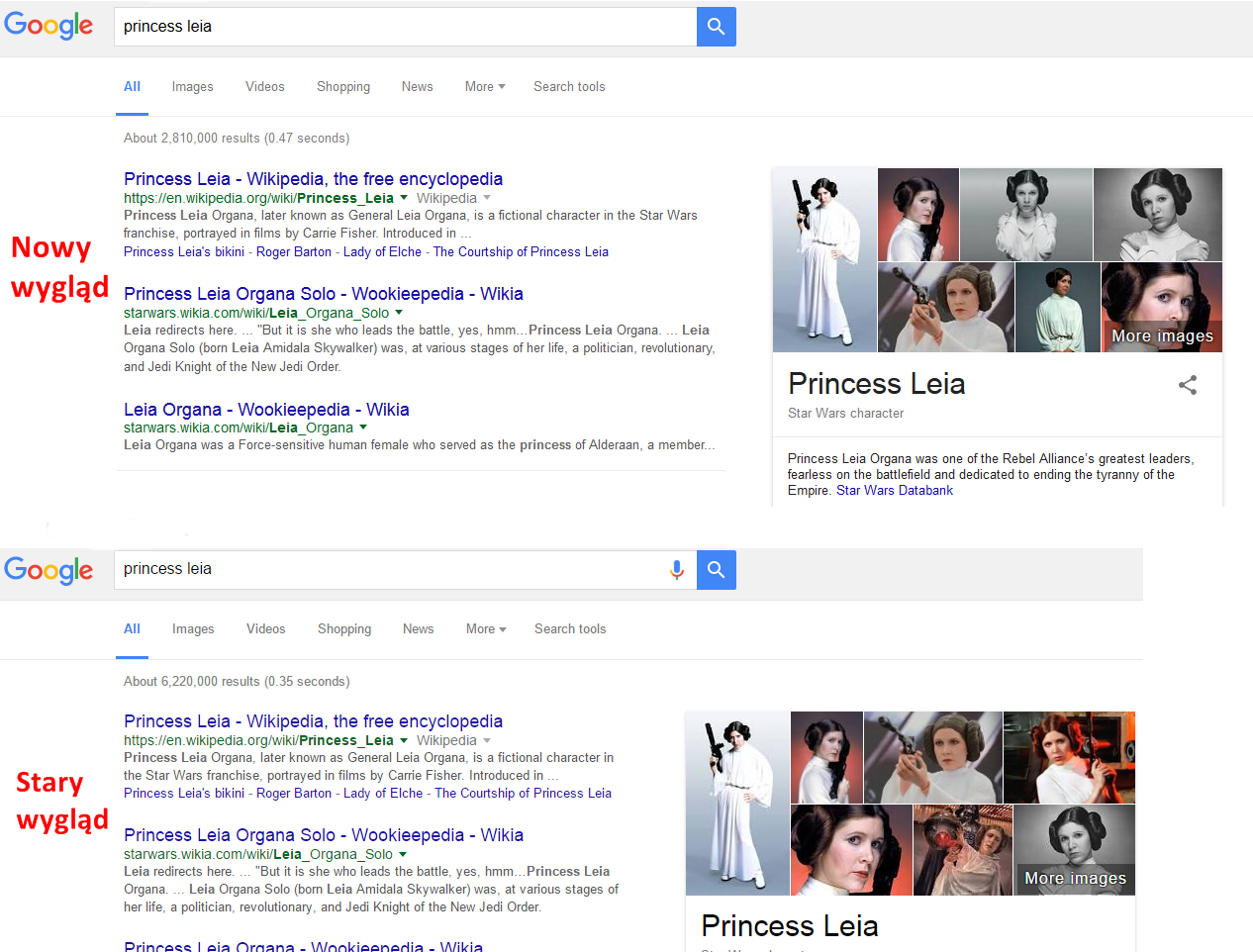Screen dimensions: 1253x952
Task: Open Wikipedia Princess Leia result in old layout
Action: point(313,721)
